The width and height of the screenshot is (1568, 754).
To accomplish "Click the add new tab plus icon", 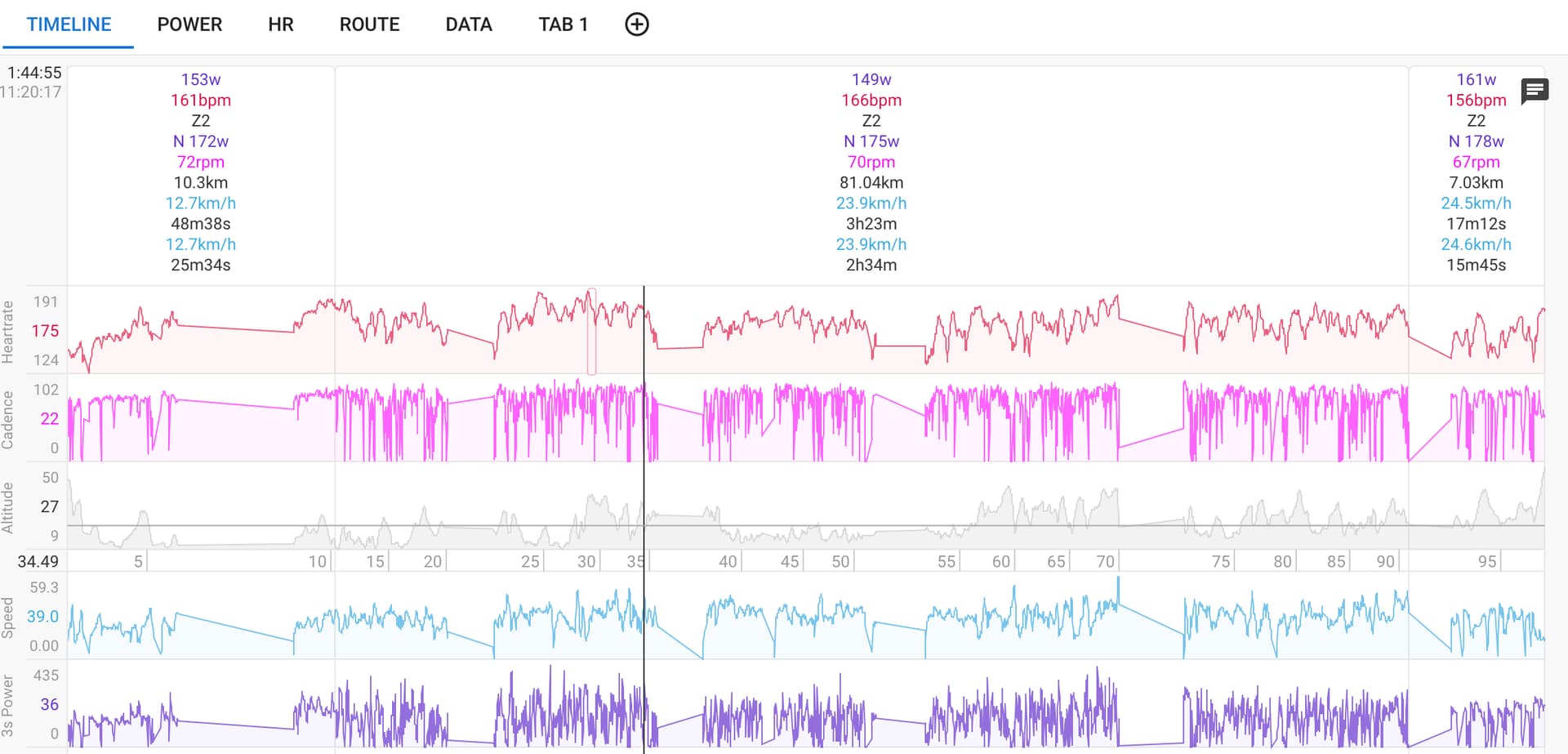I will coord(637,25).
